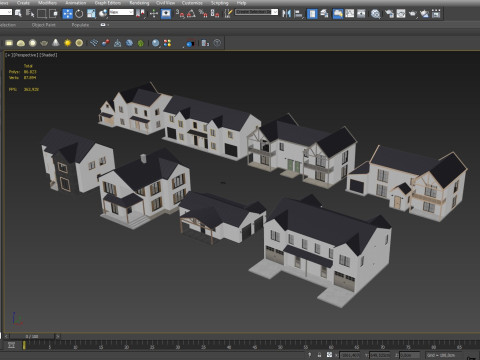
Task: Click the Align tool icon
Action: (299, 13)
